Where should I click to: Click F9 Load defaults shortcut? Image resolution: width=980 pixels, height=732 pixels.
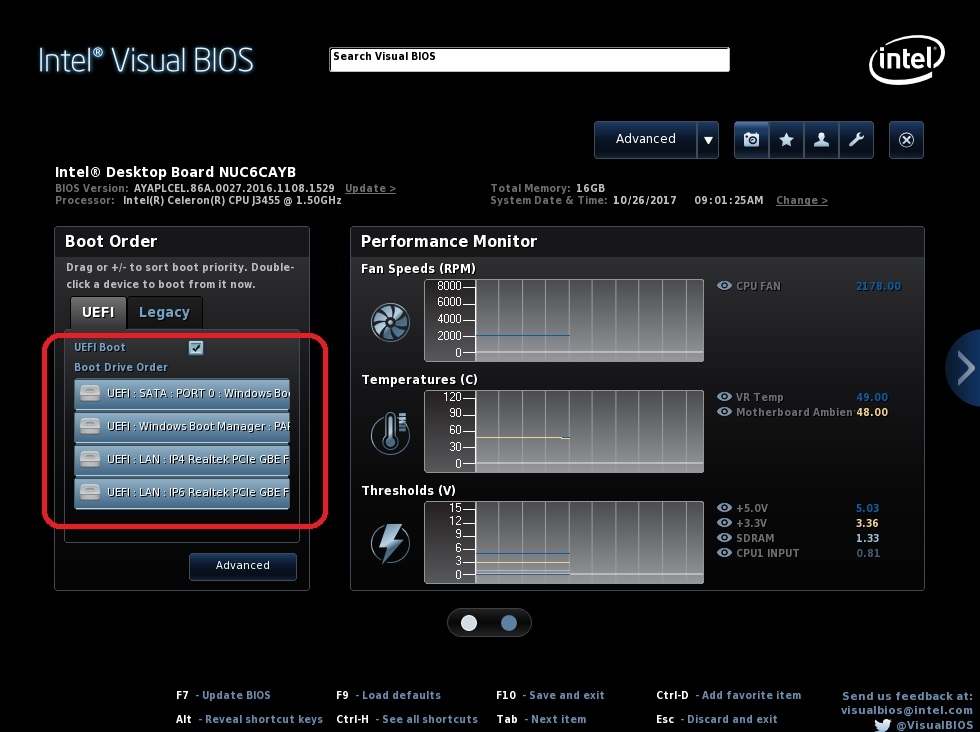388,695
